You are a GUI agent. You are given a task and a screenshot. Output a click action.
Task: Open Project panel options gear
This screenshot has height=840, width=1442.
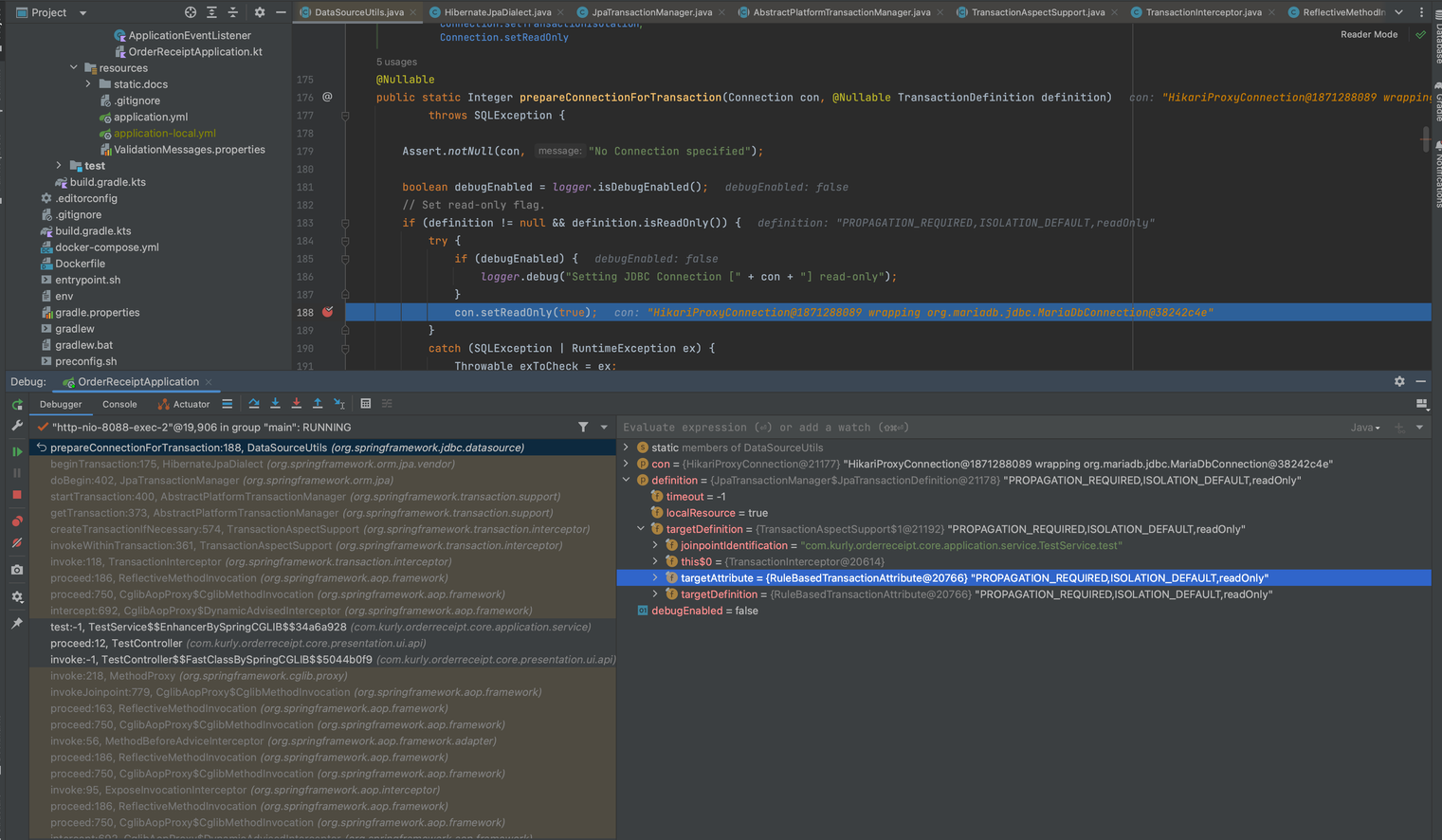[260, 12]
